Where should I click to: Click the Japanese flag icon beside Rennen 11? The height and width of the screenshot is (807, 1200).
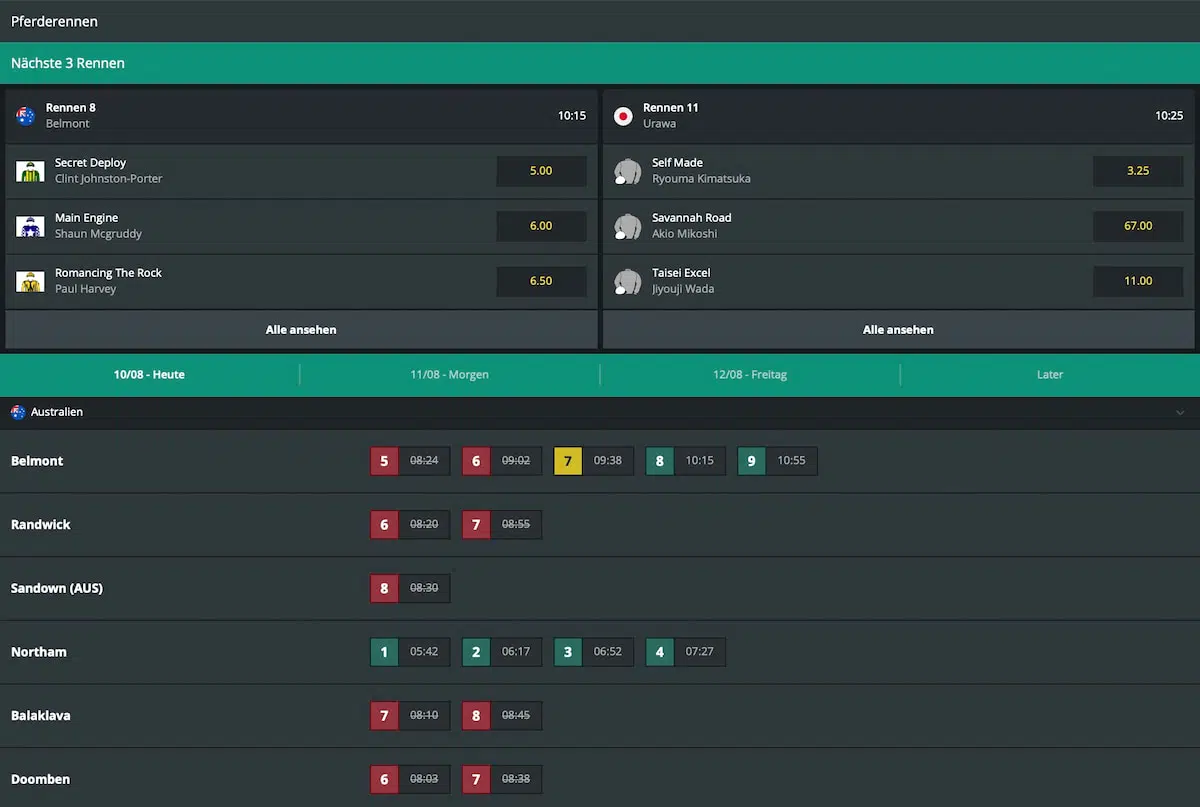[623, 116]
